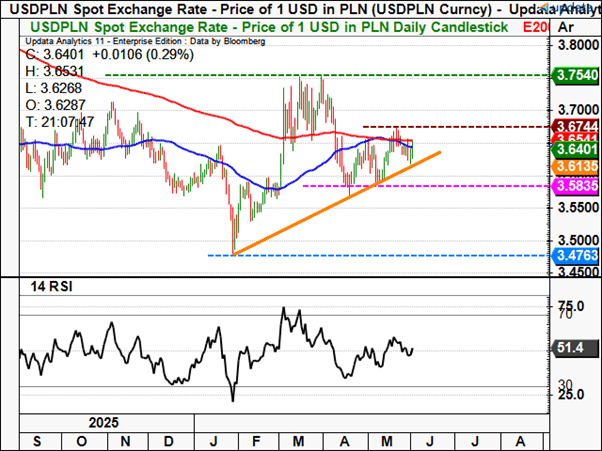The width and height of the screenshot is (602, 451).
Task: Click the orange rising trendline
Action: point(337,203)
